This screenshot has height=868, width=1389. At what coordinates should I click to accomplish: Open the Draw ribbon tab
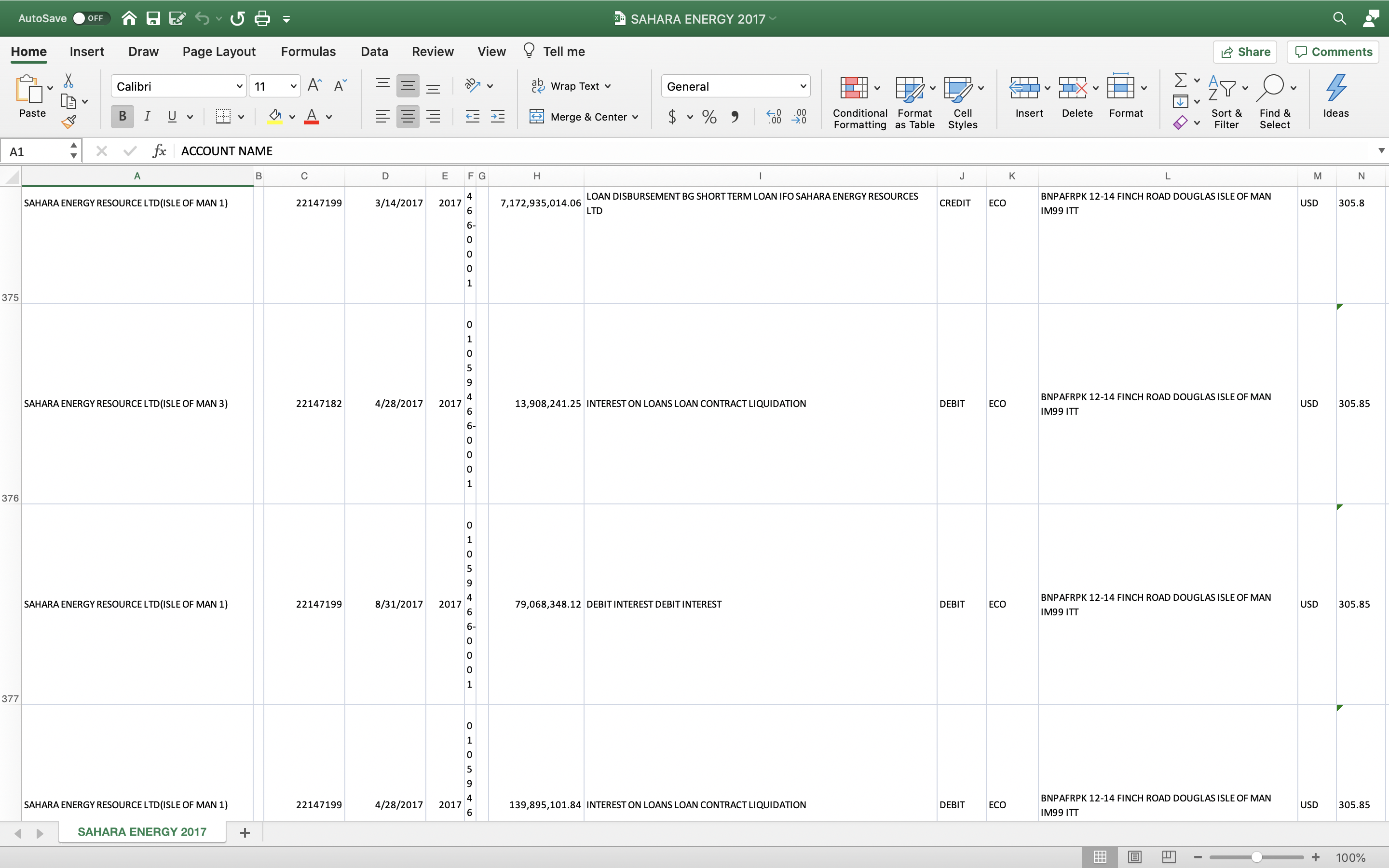coord(144,52)
